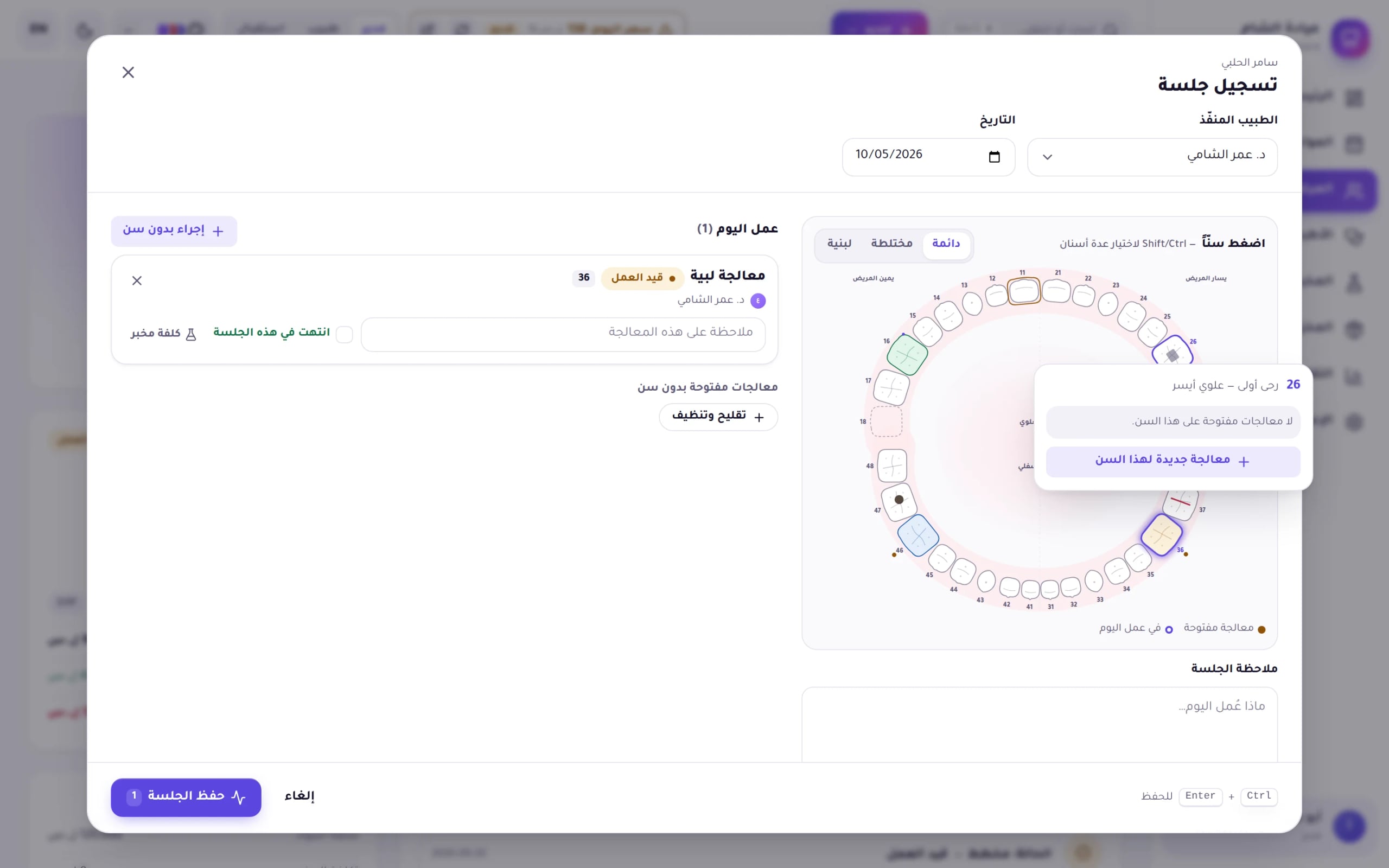This screenshot has width=1389, height=868.
Task: Click the lab cost flask icon
Action: point(191,334)
